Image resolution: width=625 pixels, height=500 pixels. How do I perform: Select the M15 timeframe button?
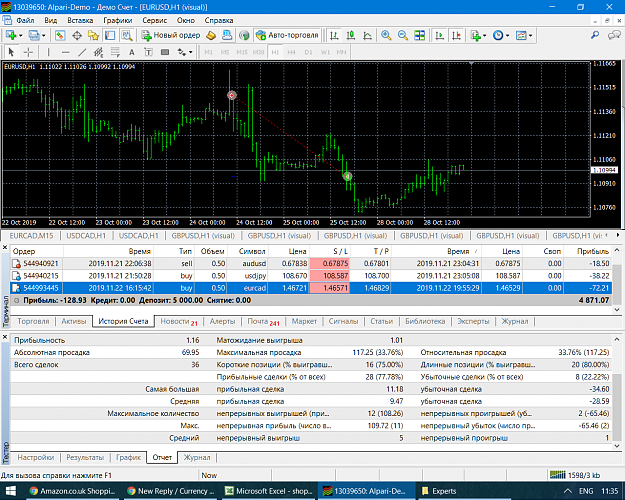242,52
